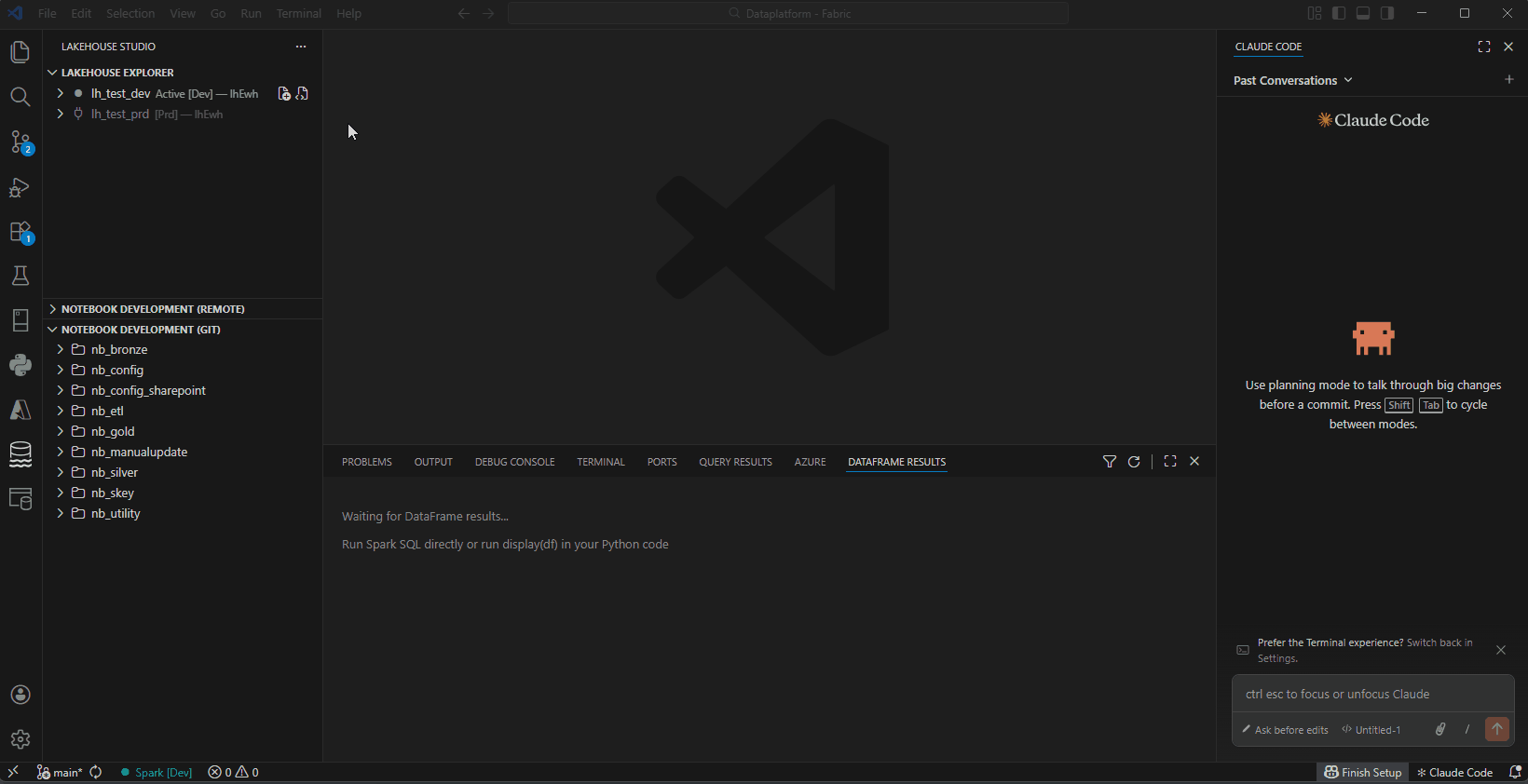Open notifications bell in status bar
Image resolution: width=1528 pixels, height=784 pixels.
tap(1515, 772)
